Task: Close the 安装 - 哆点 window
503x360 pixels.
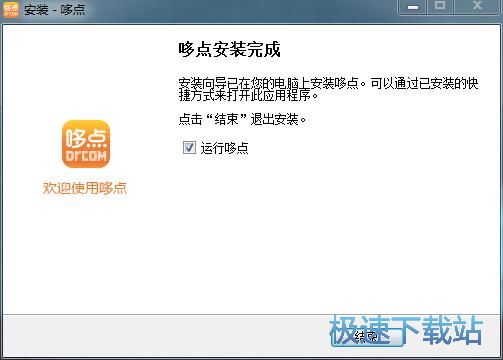Action: pos(477,7)
